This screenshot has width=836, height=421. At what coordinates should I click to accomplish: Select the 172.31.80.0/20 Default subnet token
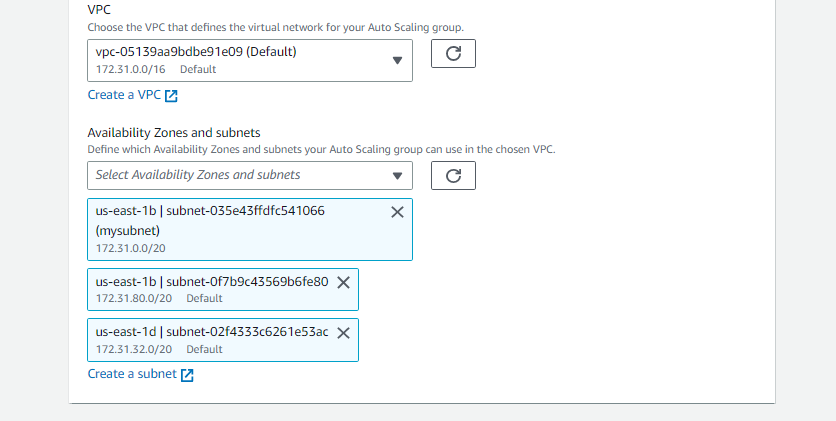point(223,289)
